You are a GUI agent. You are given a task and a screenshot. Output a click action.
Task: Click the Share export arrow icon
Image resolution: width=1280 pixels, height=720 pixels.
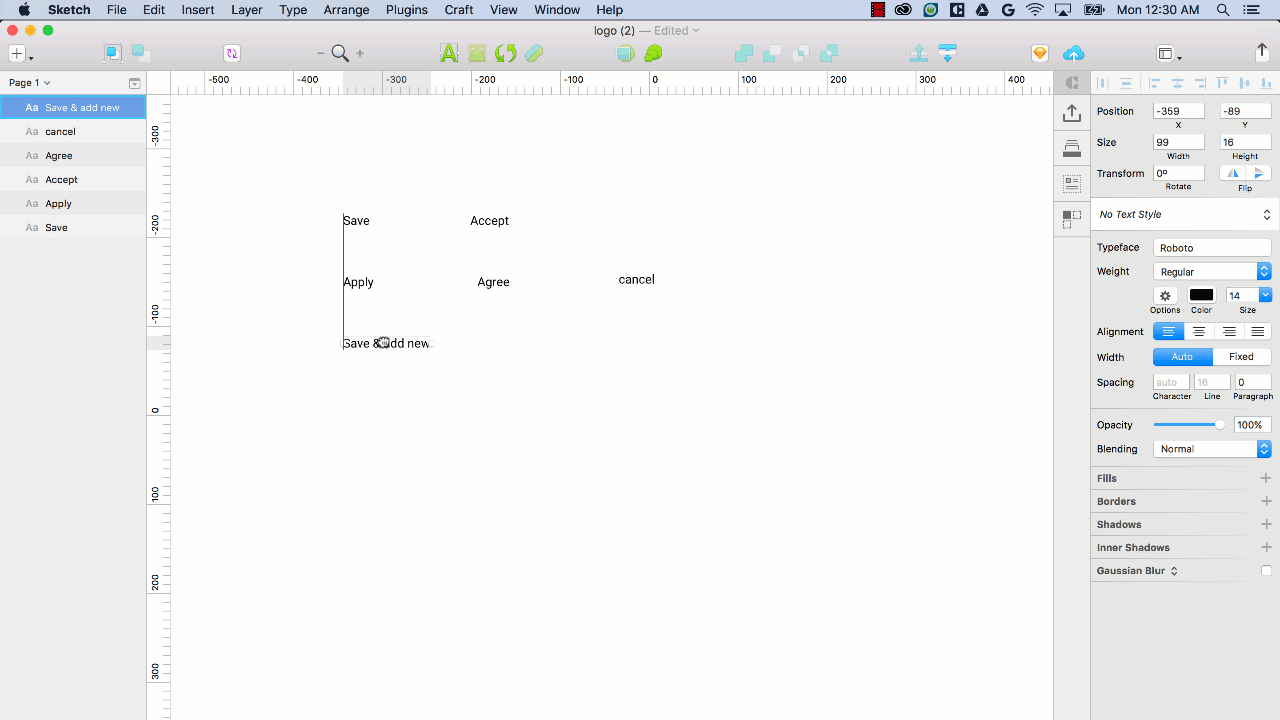(x=1262, y=52)
